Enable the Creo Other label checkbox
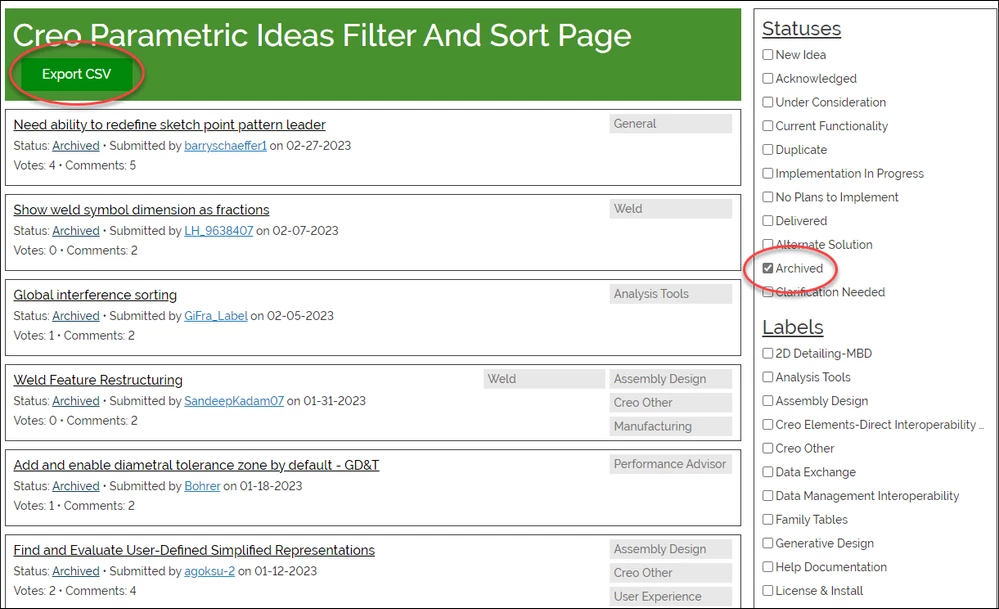Screen dimensions: 999x609 pyautogui.click(x=768, y=448)
